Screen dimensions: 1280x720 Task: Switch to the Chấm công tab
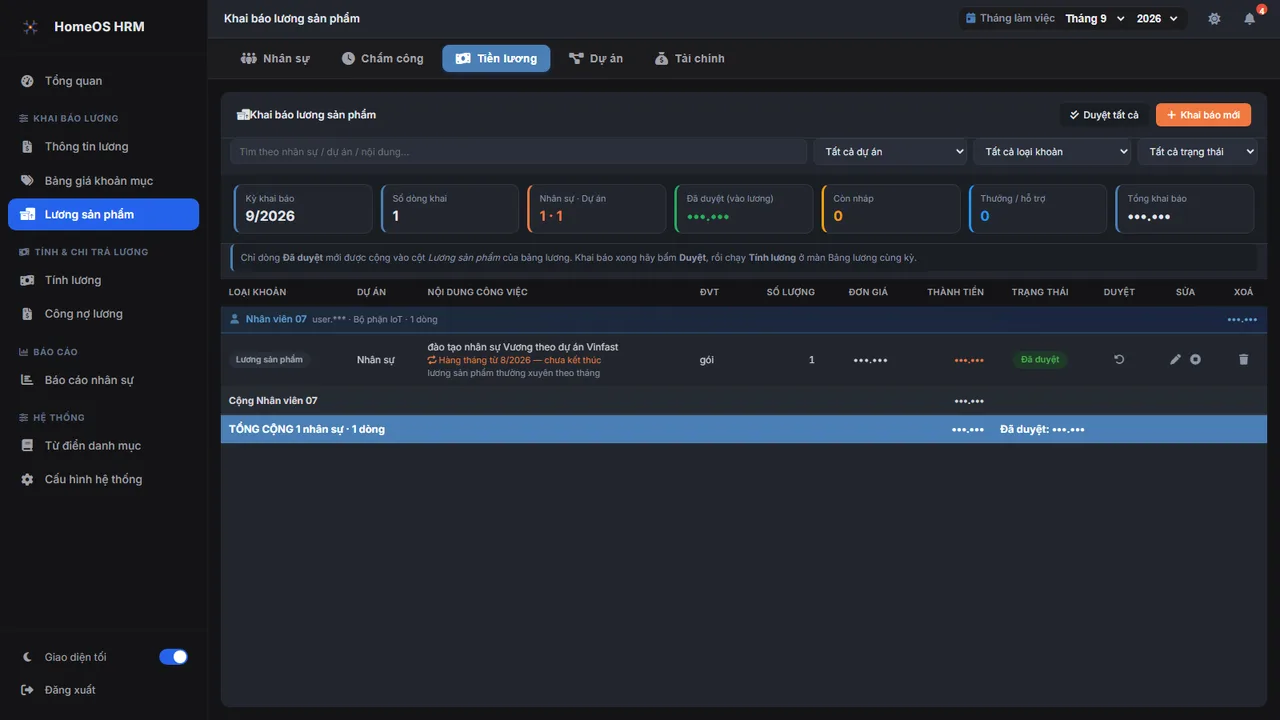point(382,59)
